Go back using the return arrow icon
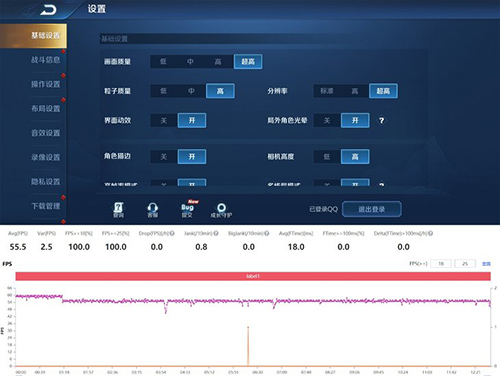 pyautogui.click(x=48, y=10)
